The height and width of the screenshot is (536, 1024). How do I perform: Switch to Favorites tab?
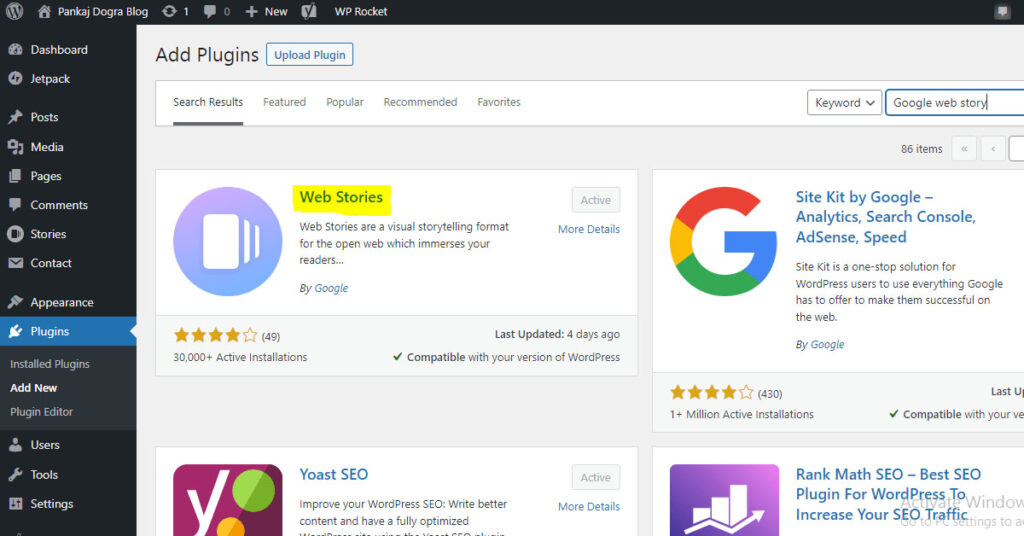click(498, 102)
